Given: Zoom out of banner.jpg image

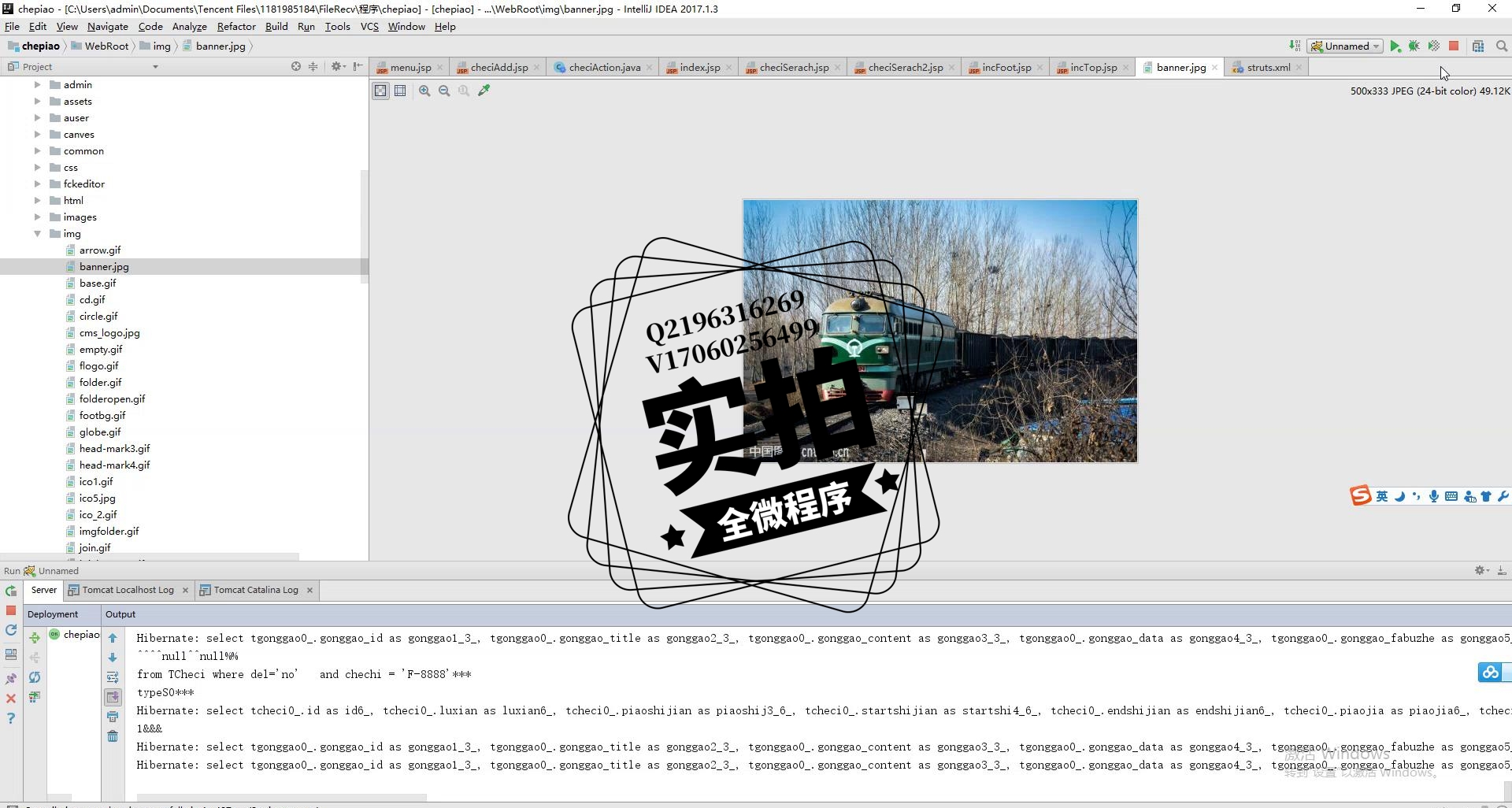Looking at the screenshot, I should 444,91.
